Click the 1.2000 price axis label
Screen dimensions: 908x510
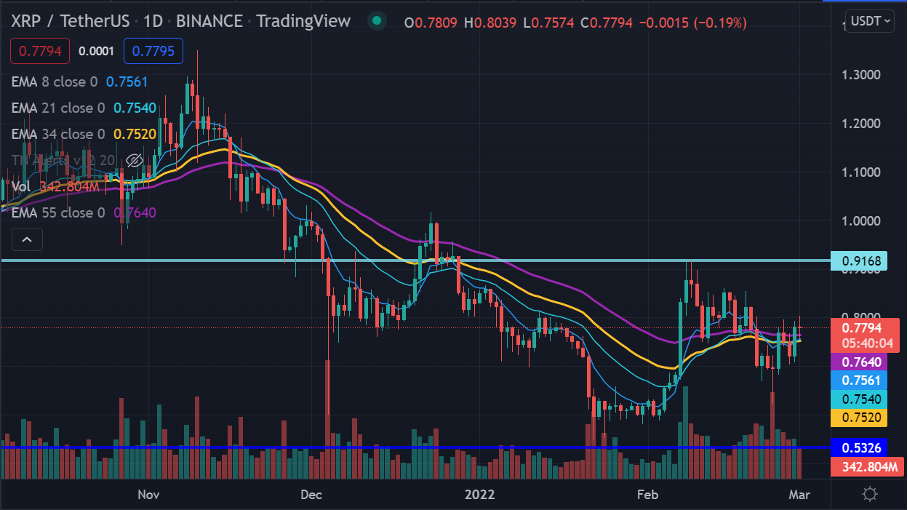point(861,123)
